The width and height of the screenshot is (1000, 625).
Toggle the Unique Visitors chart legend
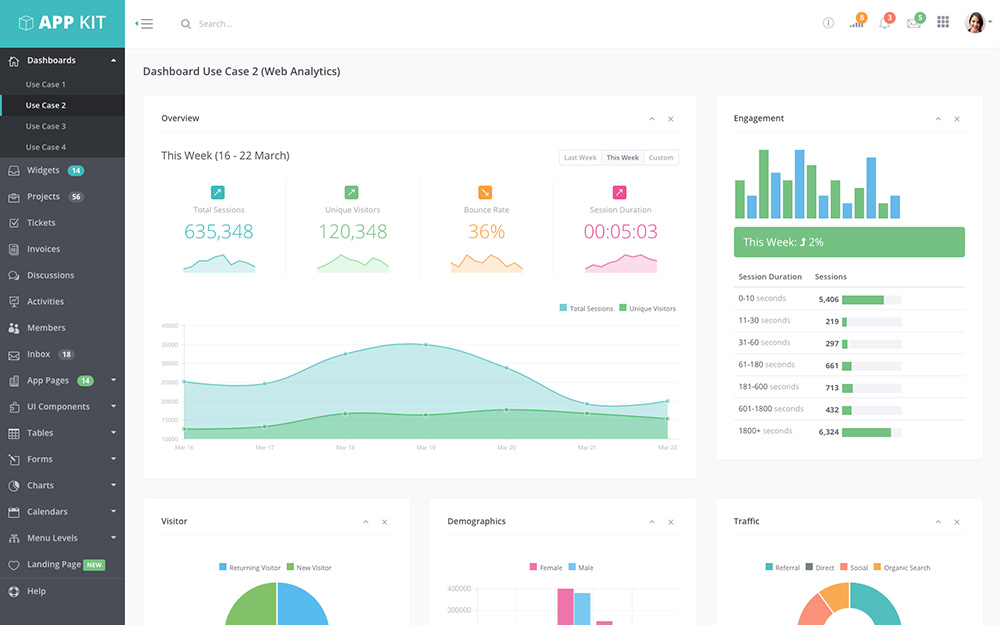[647, 308]
